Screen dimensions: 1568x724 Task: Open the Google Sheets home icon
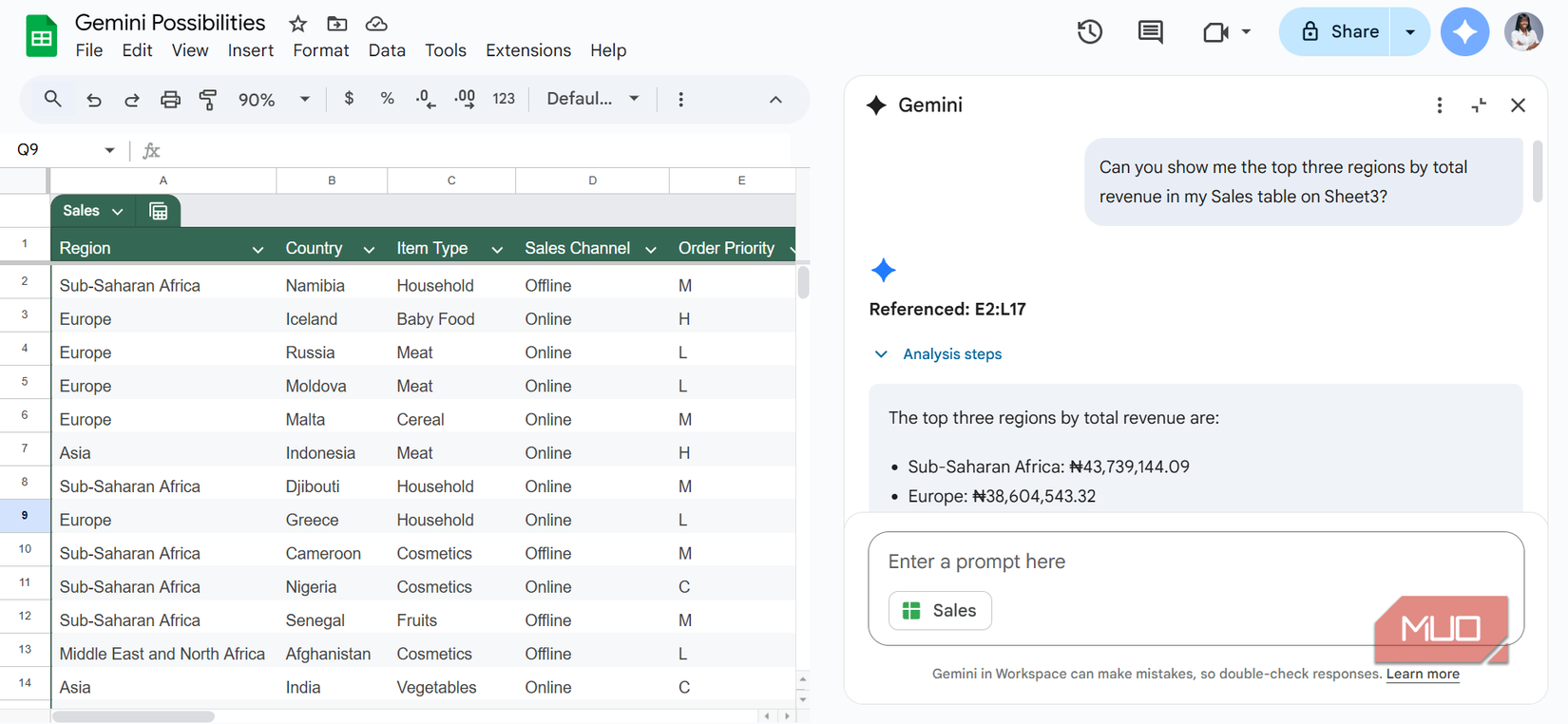click(x=41, y=36)
